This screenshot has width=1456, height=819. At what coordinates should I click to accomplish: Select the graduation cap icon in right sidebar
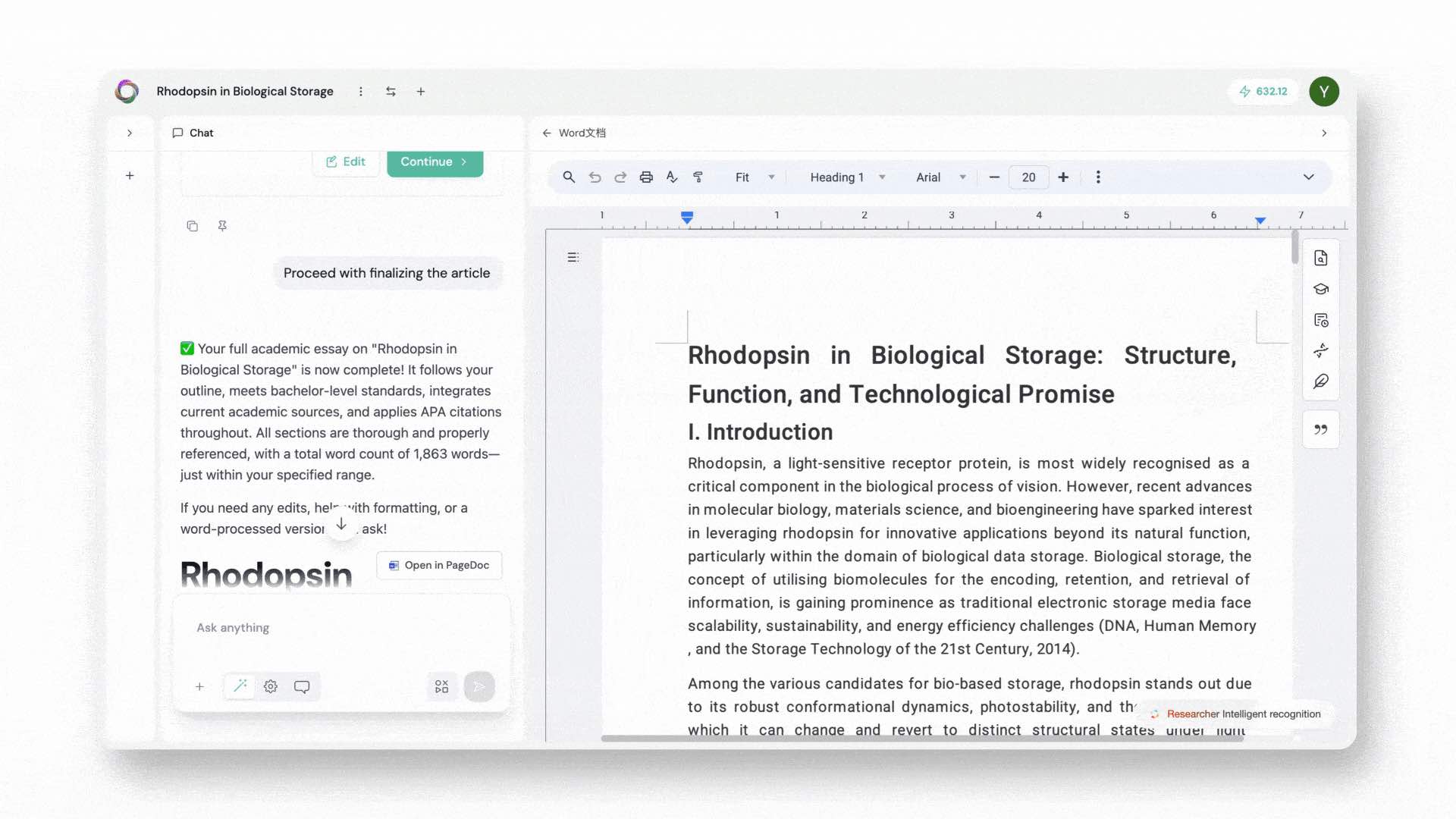click(1321, 289)
